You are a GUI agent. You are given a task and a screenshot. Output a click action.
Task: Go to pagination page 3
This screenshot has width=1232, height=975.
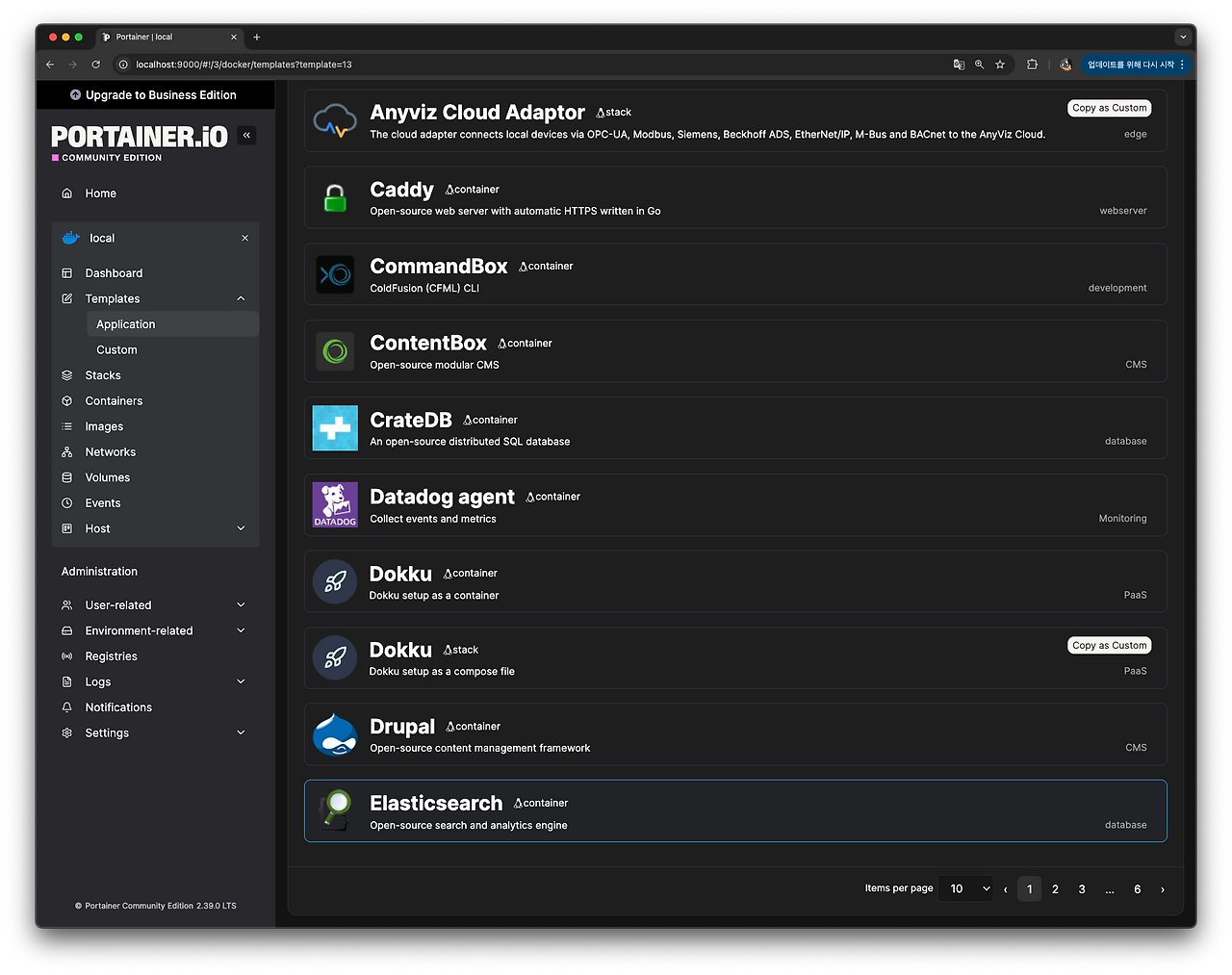pyautogui.click(x=1082, y=889)
